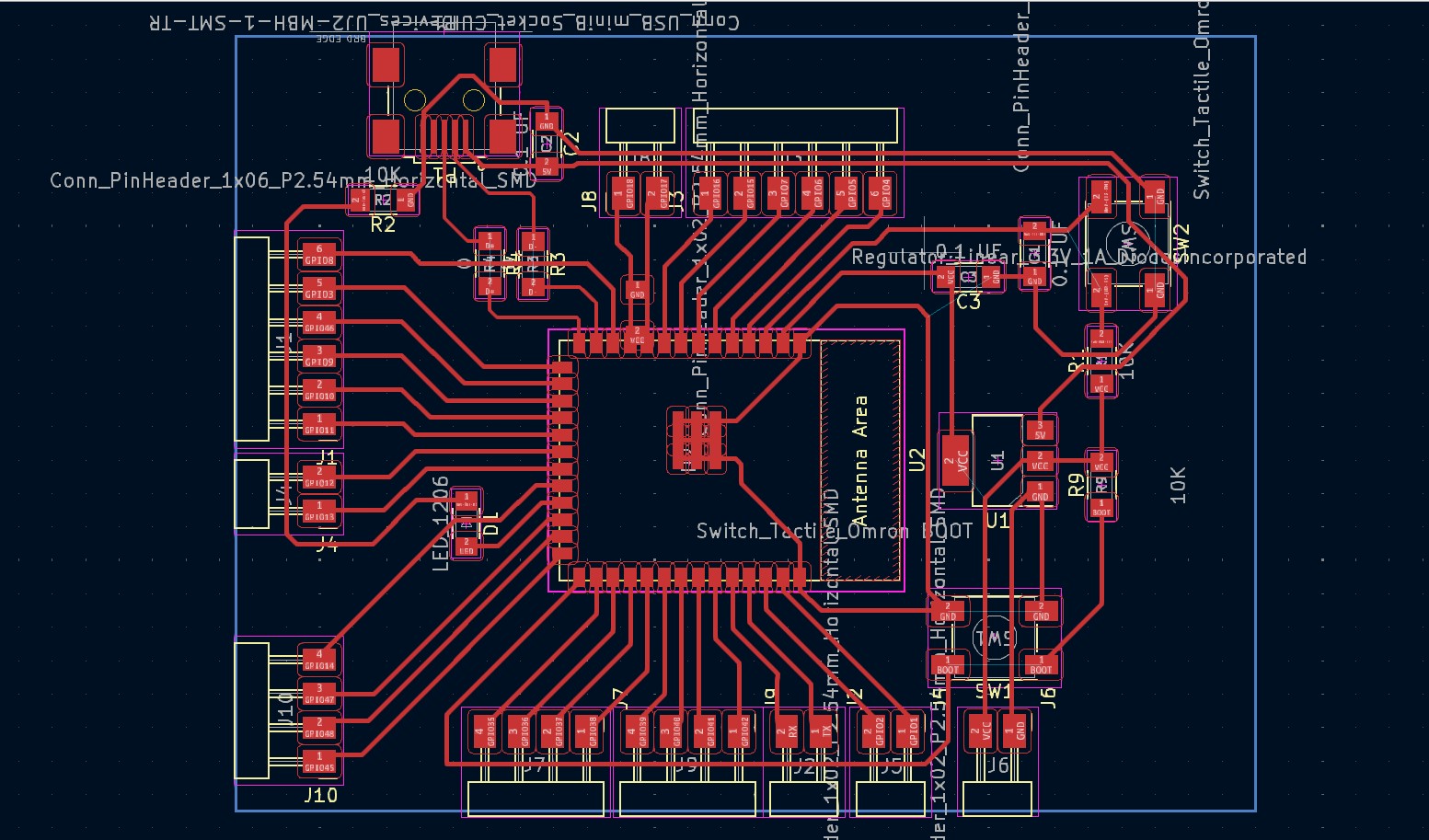Select the GPIO38 pad on J7
The width and height of the screenshot is (1429, 840).
point(587,731)
